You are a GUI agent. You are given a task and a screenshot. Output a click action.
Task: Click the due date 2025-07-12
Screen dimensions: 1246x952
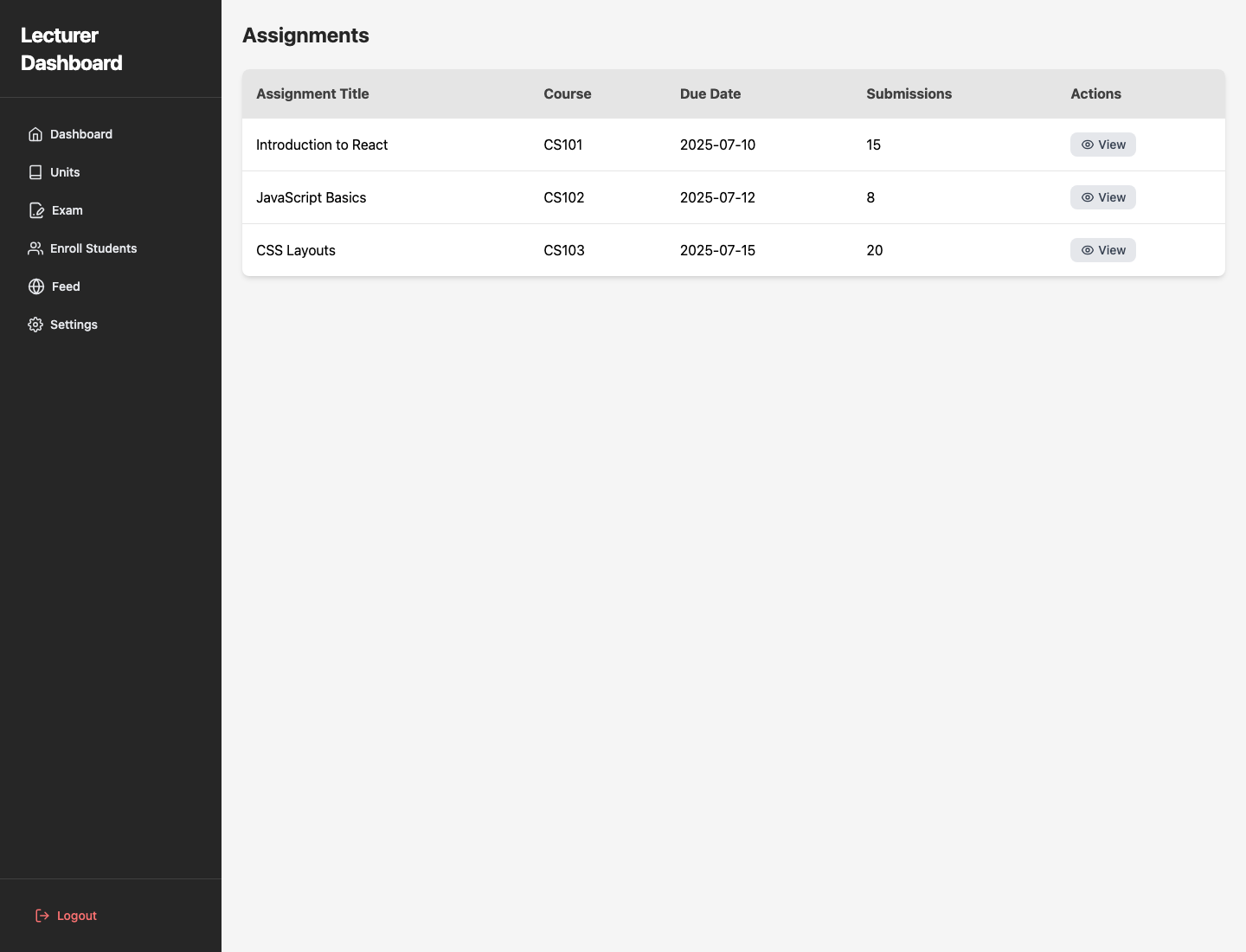(718, 197)
